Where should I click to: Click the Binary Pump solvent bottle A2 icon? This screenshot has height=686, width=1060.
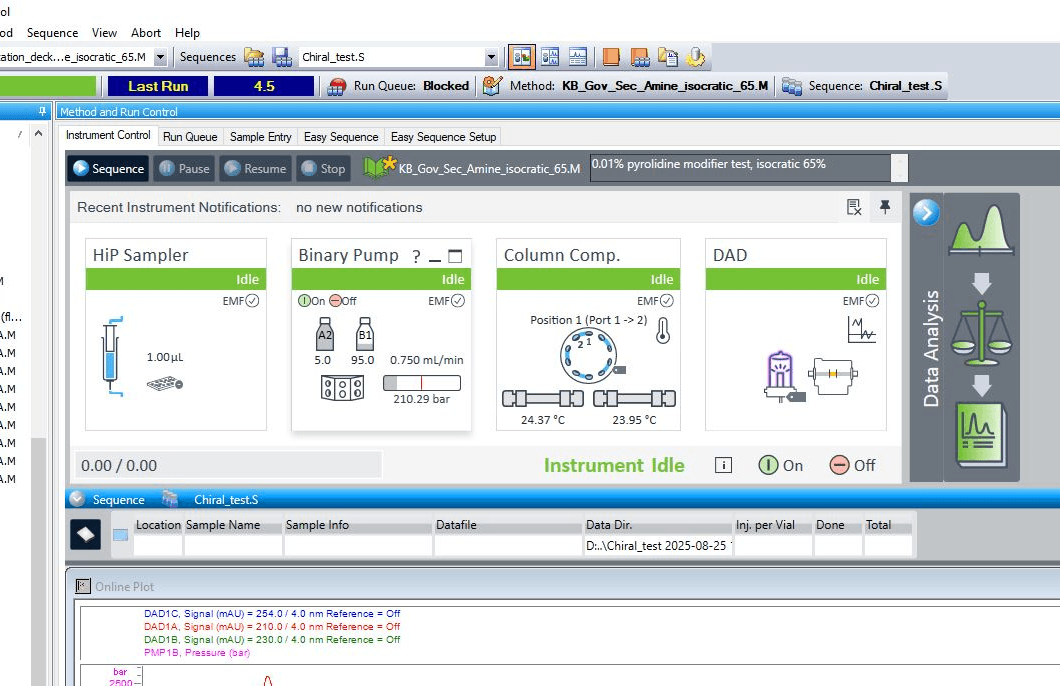pyautogui.click(x=323, y=335)
